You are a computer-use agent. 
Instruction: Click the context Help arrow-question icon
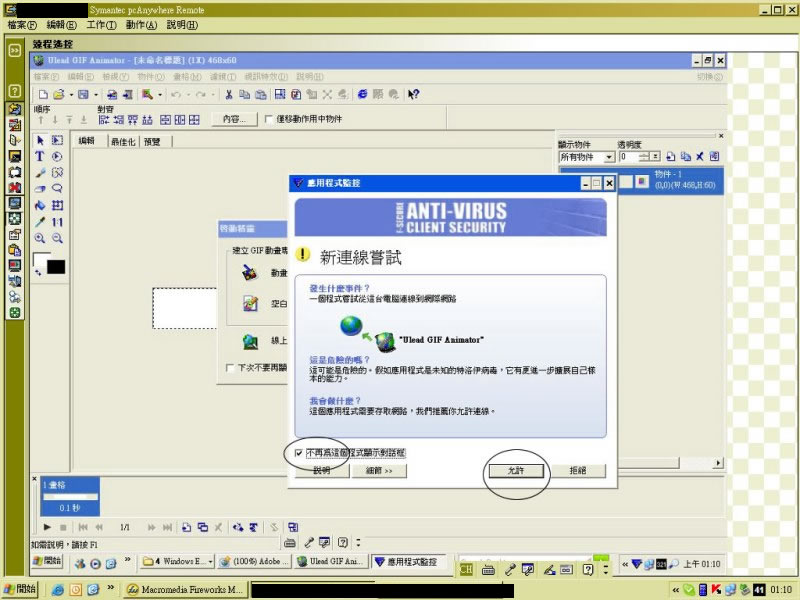tap(413, 94)
